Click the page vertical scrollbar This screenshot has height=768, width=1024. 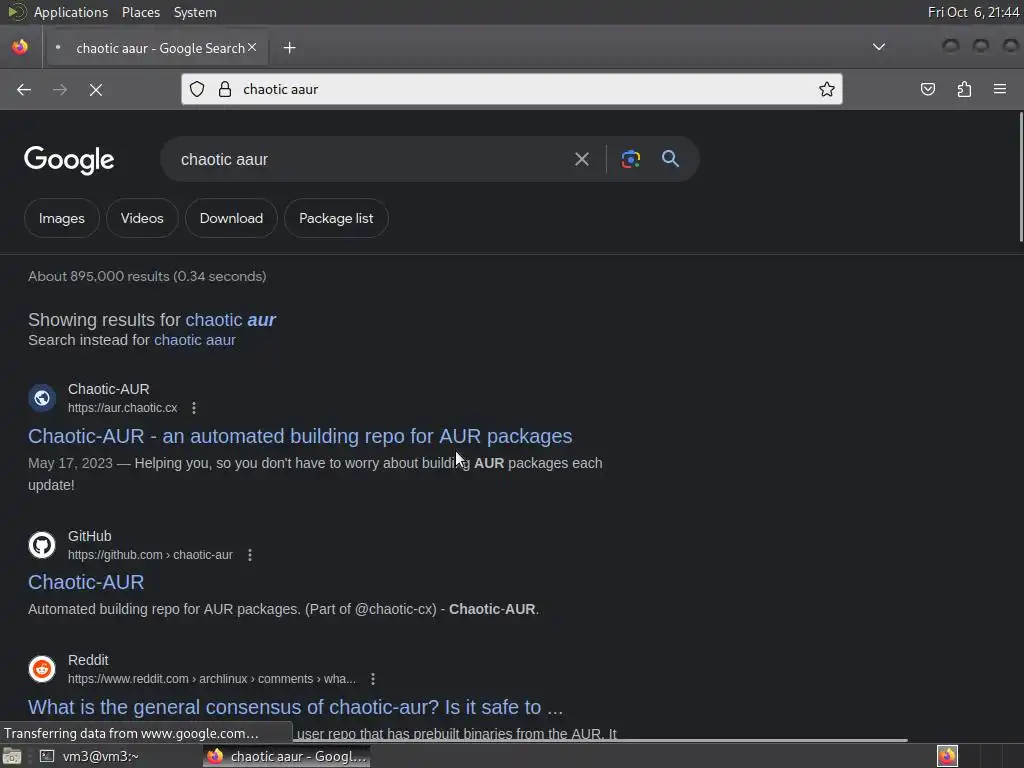pyautogui.click(x=1021, y=177)
